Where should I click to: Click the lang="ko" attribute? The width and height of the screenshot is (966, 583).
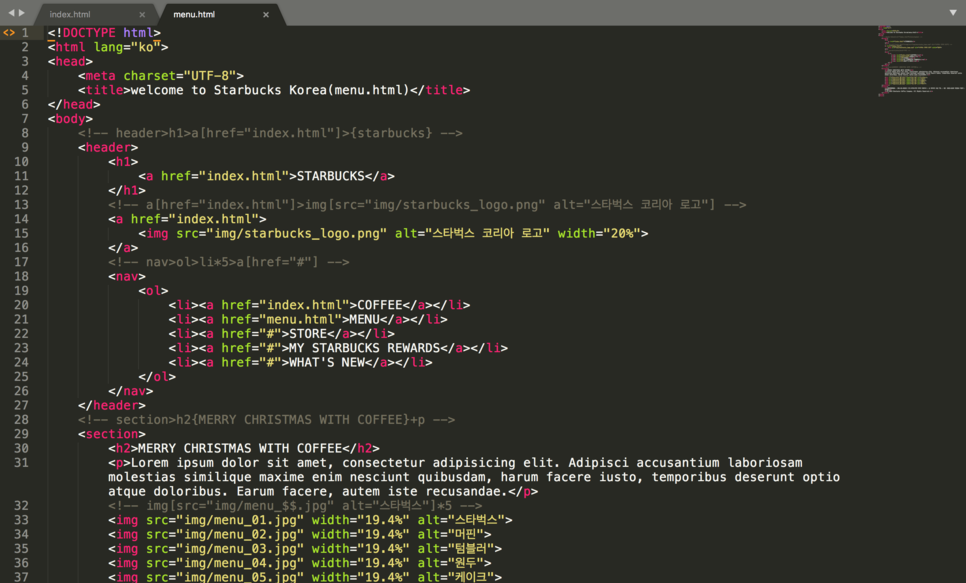pos(127,47)
